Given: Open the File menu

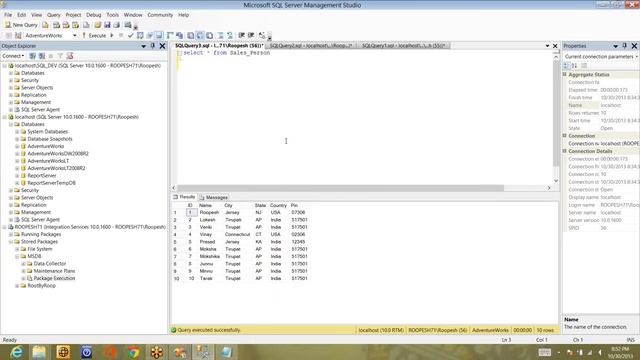Looking at the screenshot, I should coord(8,15).
